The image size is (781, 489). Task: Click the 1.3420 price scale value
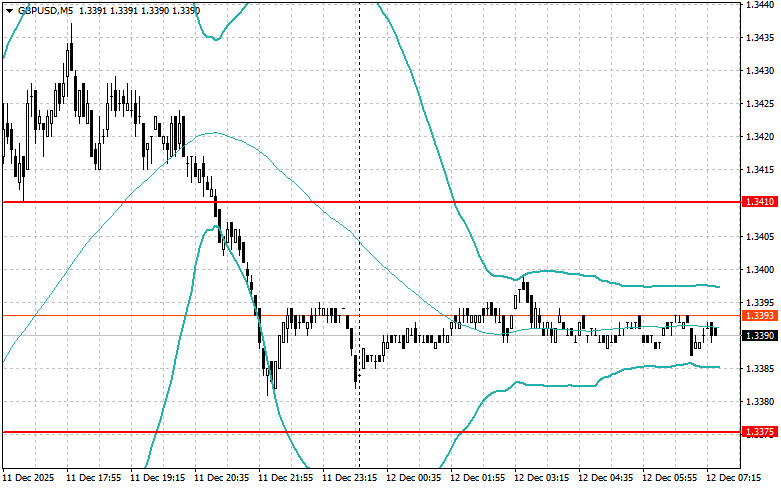tap(760, 136)
